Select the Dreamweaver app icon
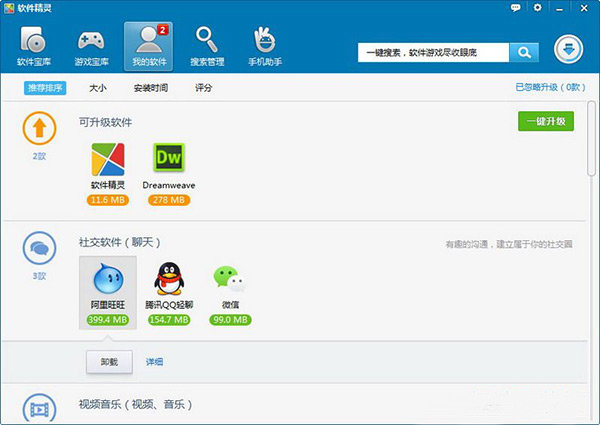Image resolution: width=600 pixels, height=425 pixels. click(168, 159)
